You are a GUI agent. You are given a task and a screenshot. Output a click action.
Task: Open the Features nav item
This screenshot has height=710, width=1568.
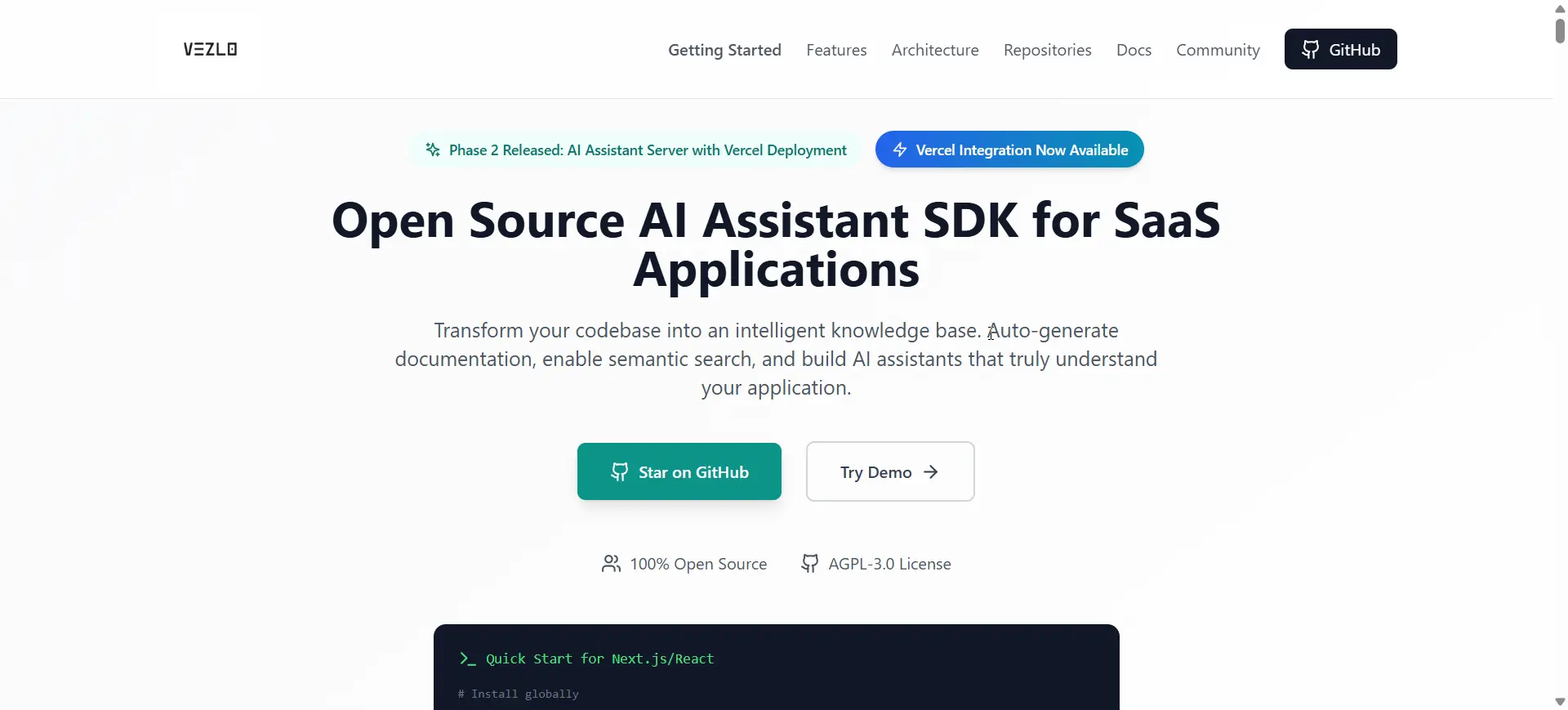click(x=836, y=50)
